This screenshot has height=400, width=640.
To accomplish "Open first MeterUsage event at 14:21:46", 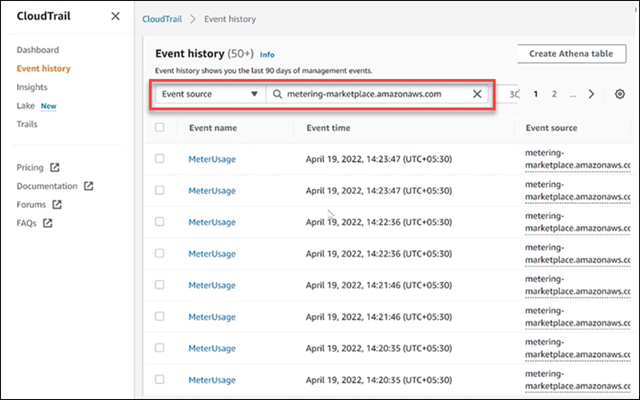I will click(212, 285).
